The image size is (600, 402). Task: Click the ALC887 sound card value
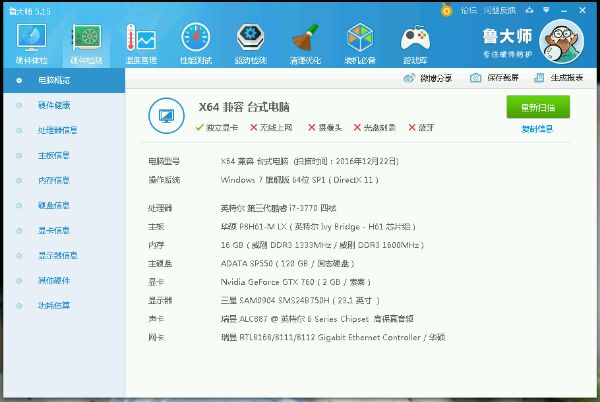317,319
